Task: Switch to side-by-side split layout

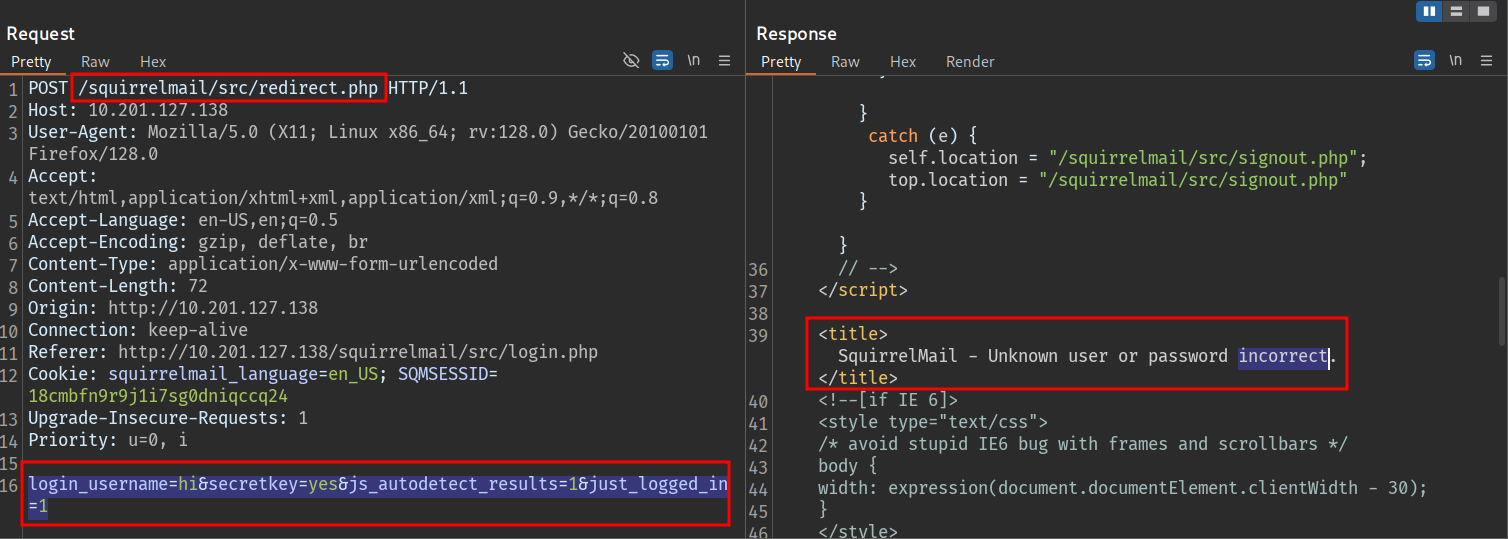Action: coord(1430,12)
